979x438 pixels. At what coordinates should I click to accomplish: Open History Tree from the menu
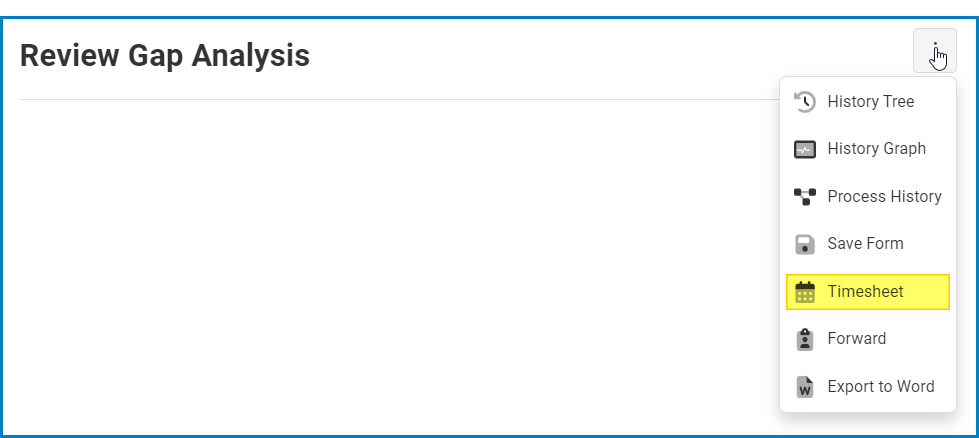(x=870, y=102)
